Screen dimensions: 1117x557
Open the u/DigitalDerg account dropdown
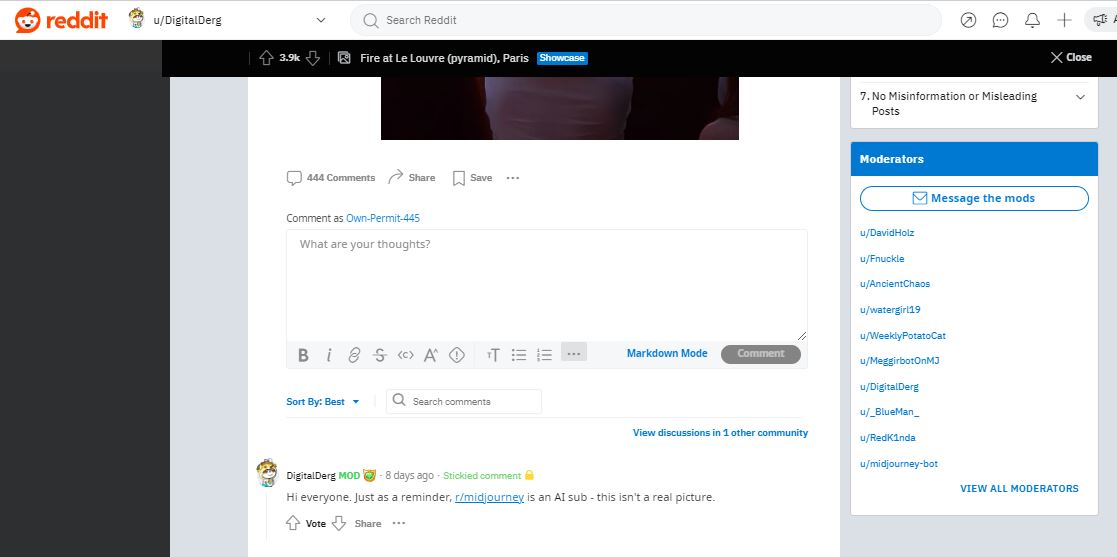click(227, 20)
